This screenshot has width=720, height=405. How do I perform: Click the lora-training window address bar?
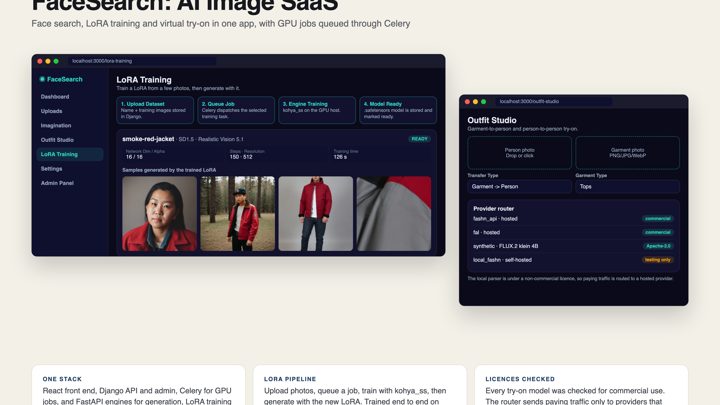click(x=142, y=61)
